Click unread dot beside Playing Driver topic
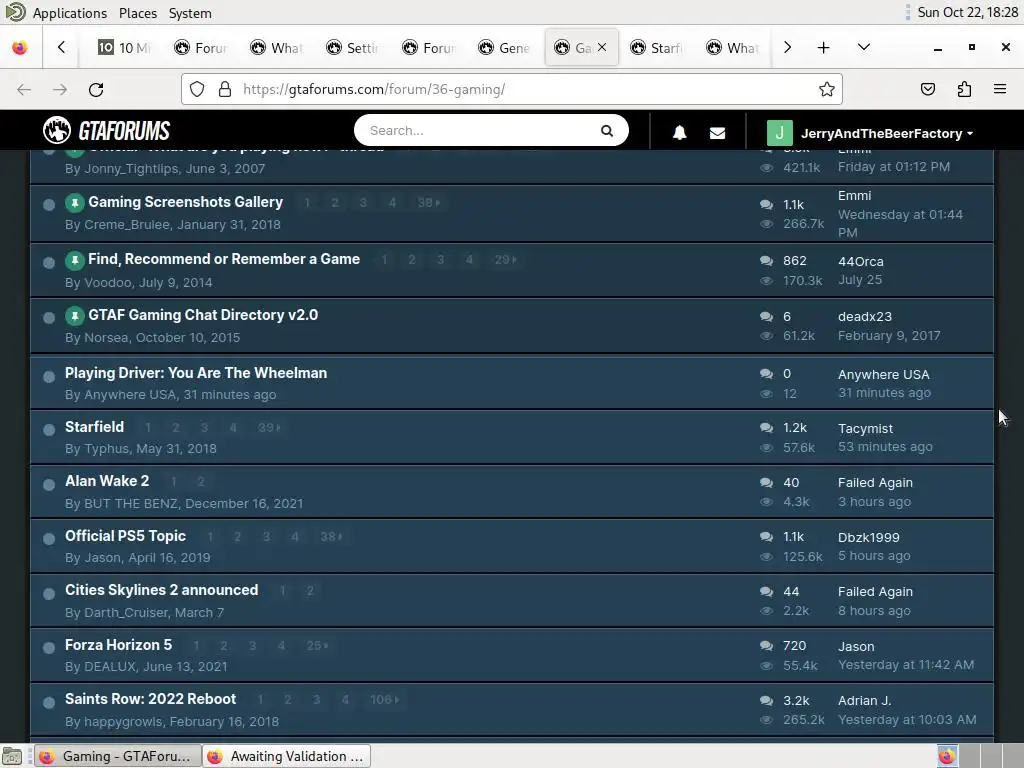 pos(48,377)
